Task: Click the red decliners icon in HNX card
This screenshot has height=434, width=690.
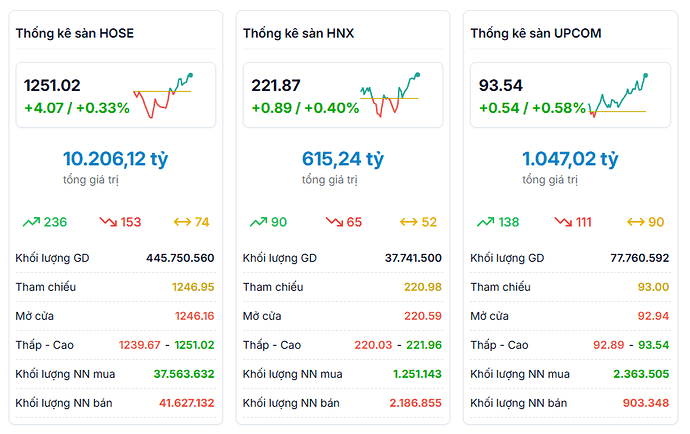Action: [x=336, y=222]
